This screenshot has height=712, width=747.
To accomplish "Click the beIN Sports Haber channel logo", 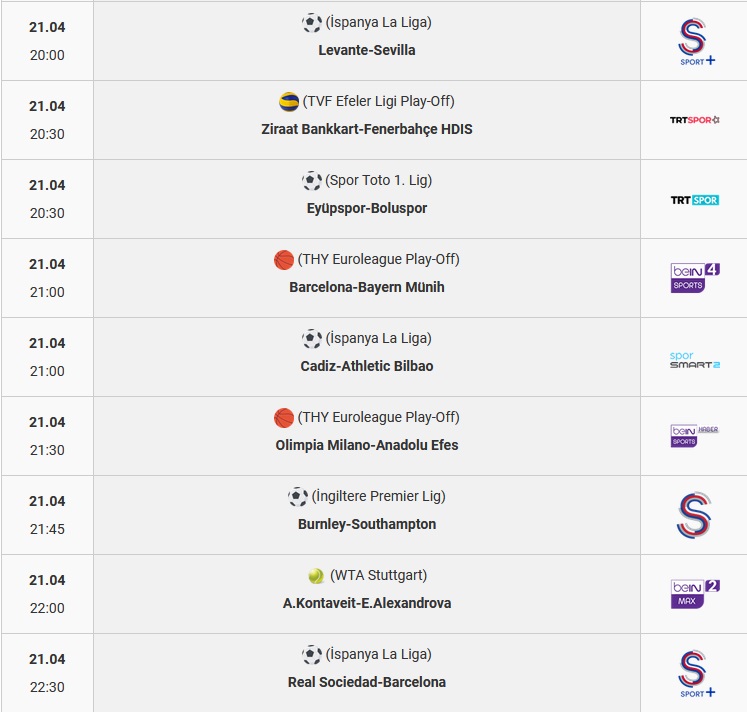I will coord(695,436).
